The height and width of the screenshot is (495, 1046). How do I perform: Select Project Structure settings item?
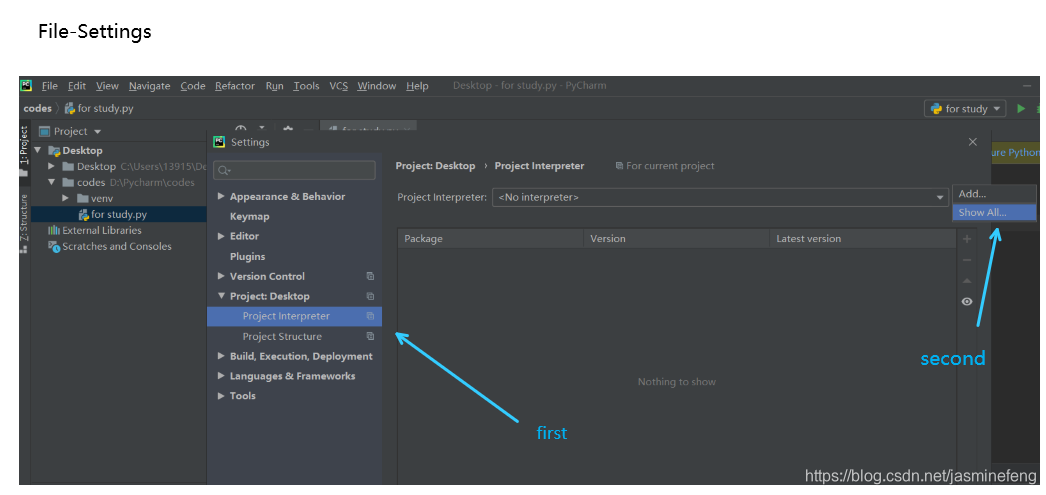click(294, 336)
